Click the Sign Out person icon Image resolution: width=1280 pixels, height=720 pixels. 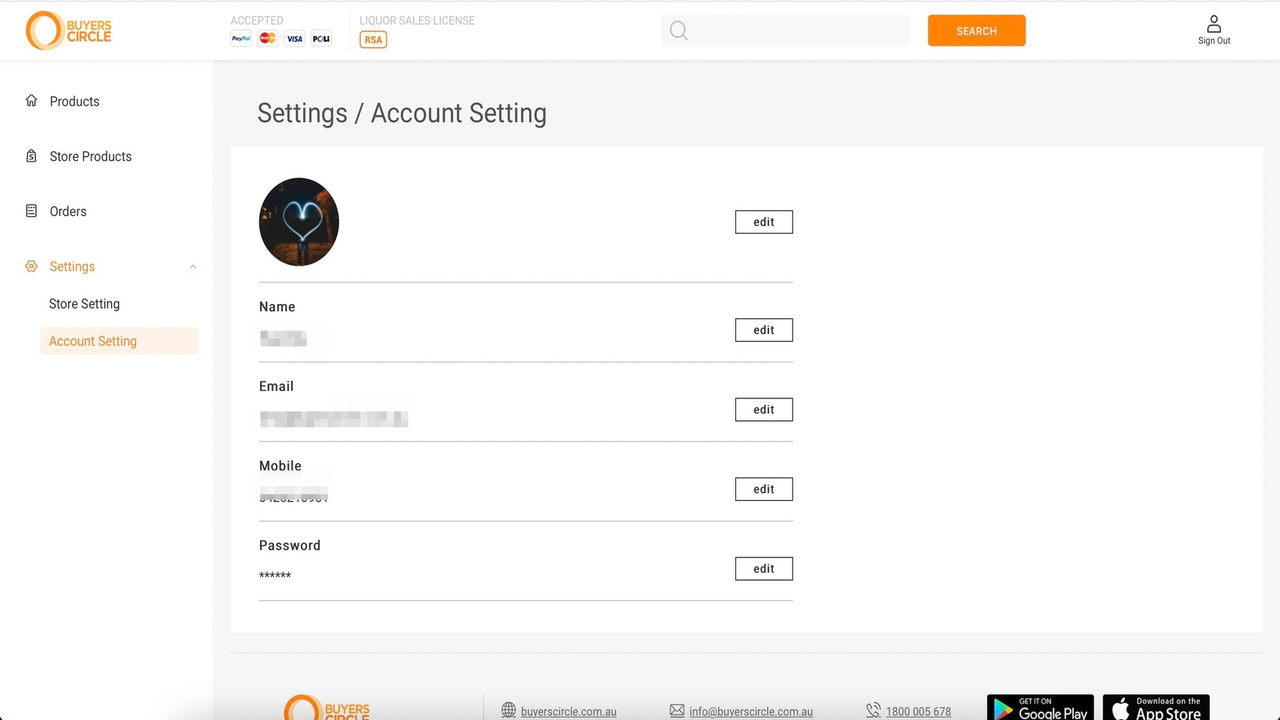tap(1213, 22)
